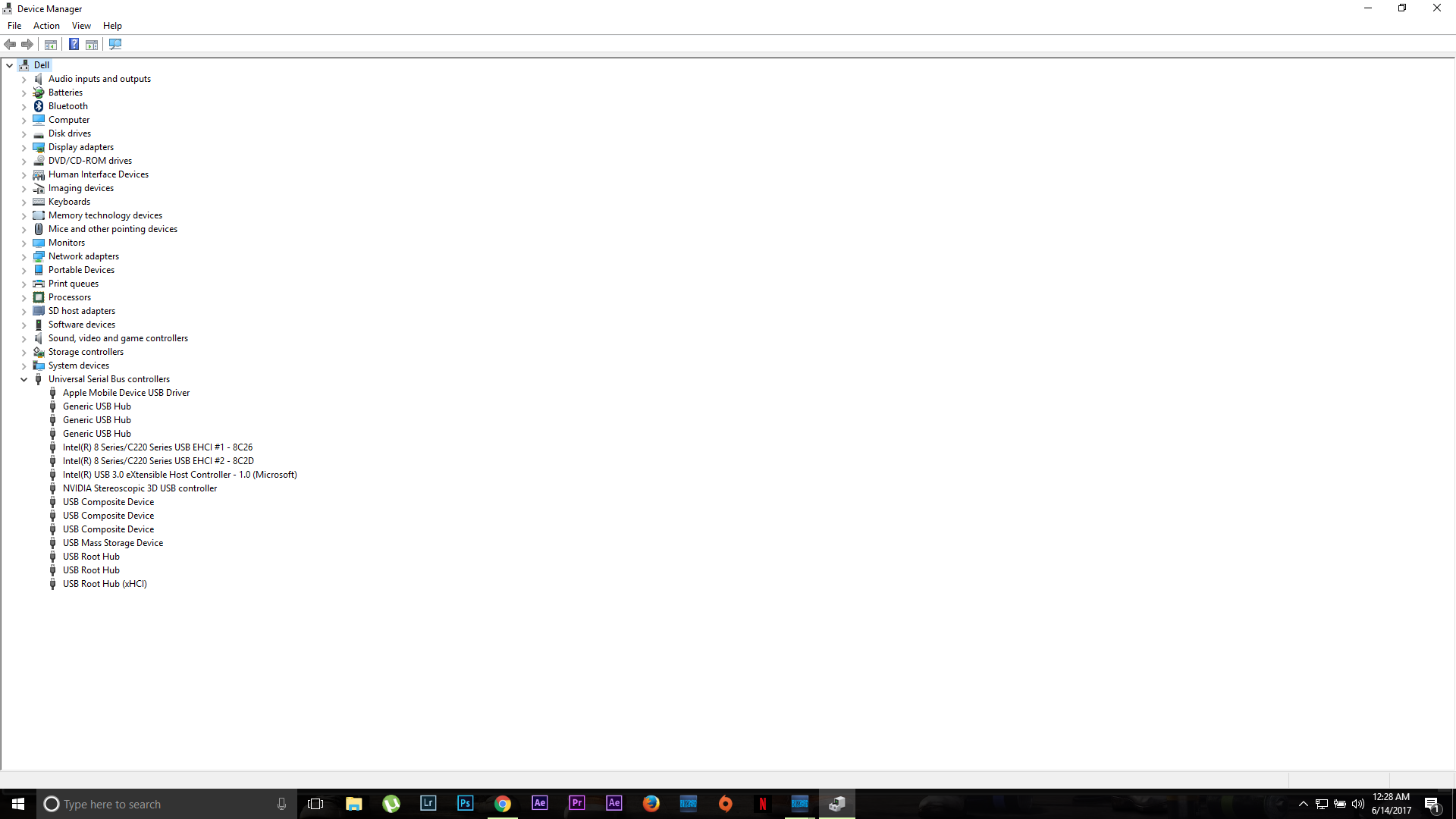Image resolution: width=1456 pixels, height=819 pixels.
Task: Select USB Root Hub (xHCI) entry
Action: tap(105, 584)
